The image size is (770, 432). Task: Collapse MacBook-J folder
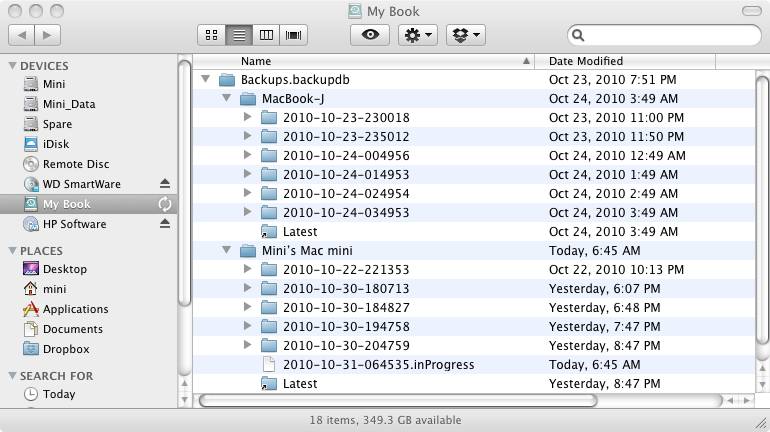[x=226, y=98]
